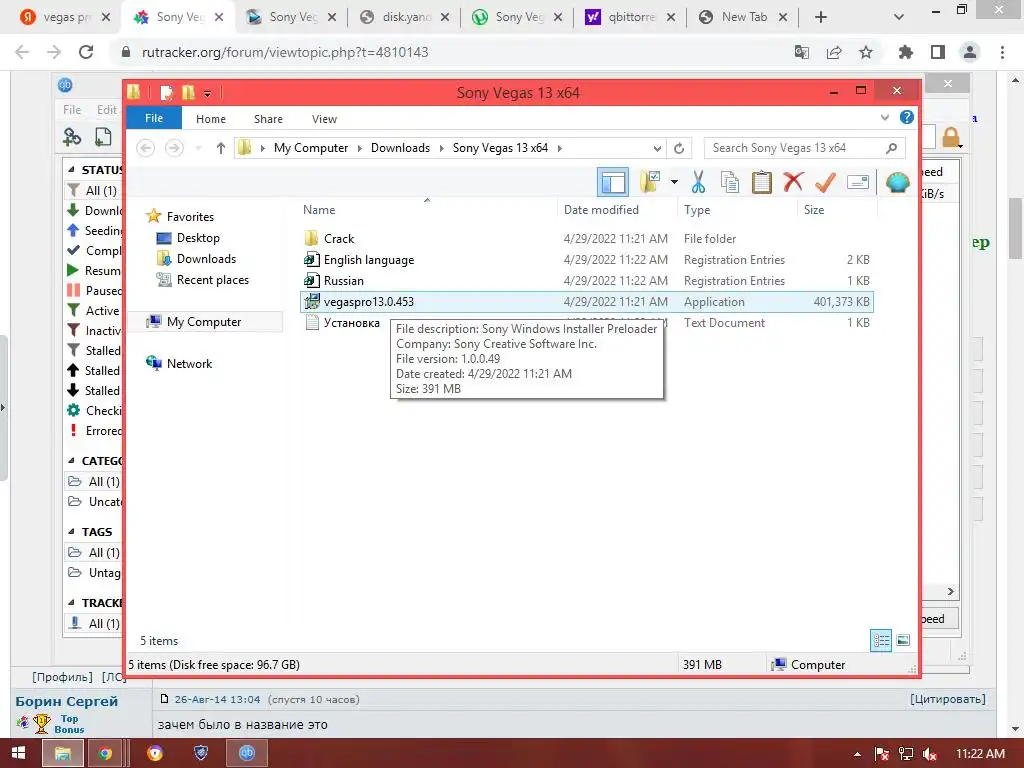Refresh the Sony Vegas 13 x64 folder
Screen dimensions: 1024x768
coord(679,148)
